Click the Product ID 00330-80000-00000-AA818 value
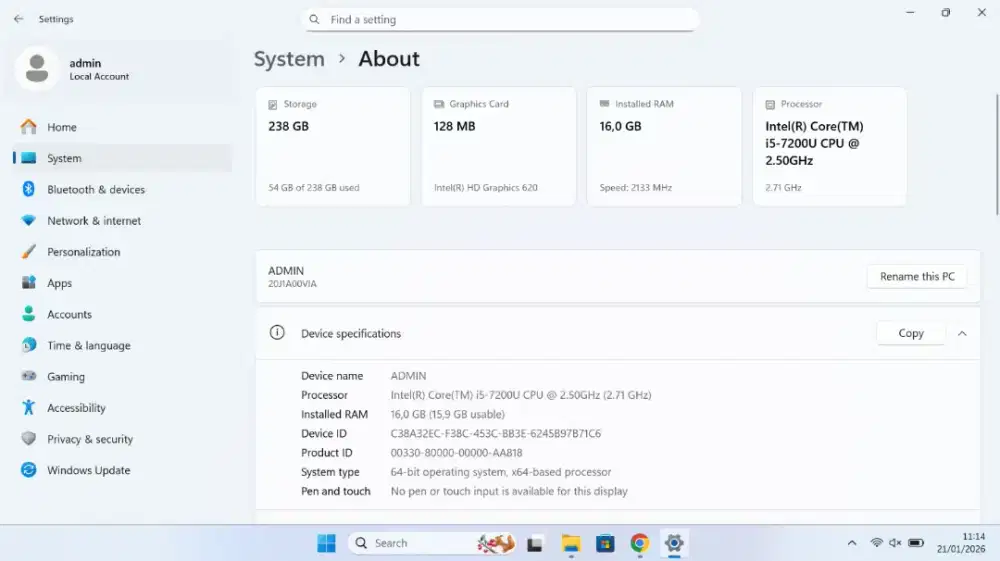This screenshot has width=1000, height=561. click(457, 453)
